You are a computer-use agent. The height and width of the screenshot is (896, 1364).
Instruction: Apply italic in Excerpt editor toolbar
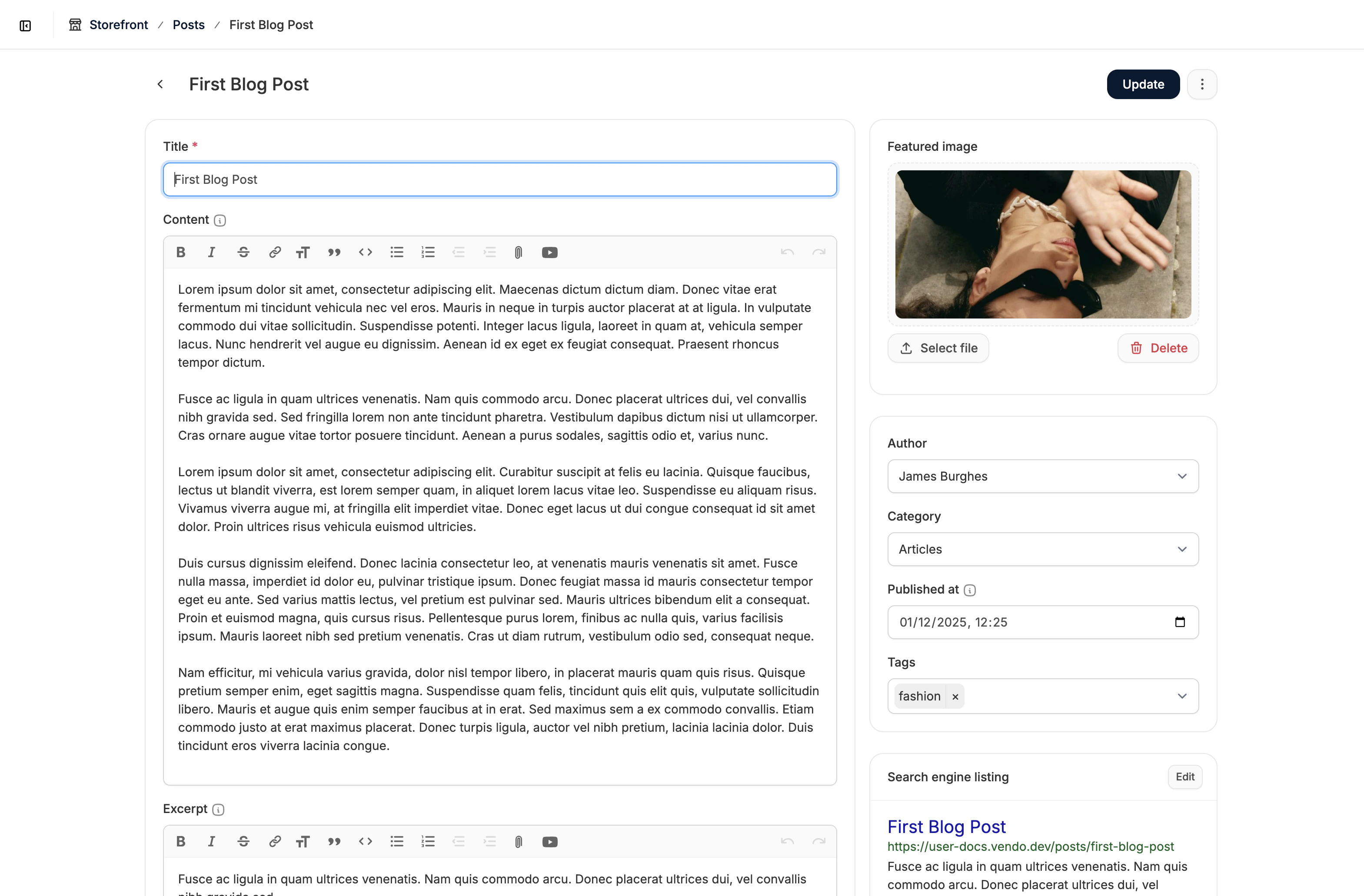212,841
